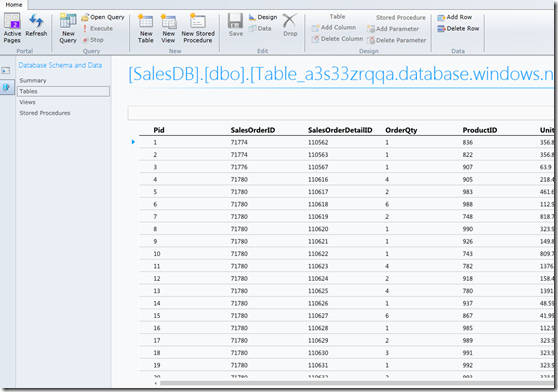
Task: Select Stored Procedures in the sidebar
Action: click(x=45, y=113)
